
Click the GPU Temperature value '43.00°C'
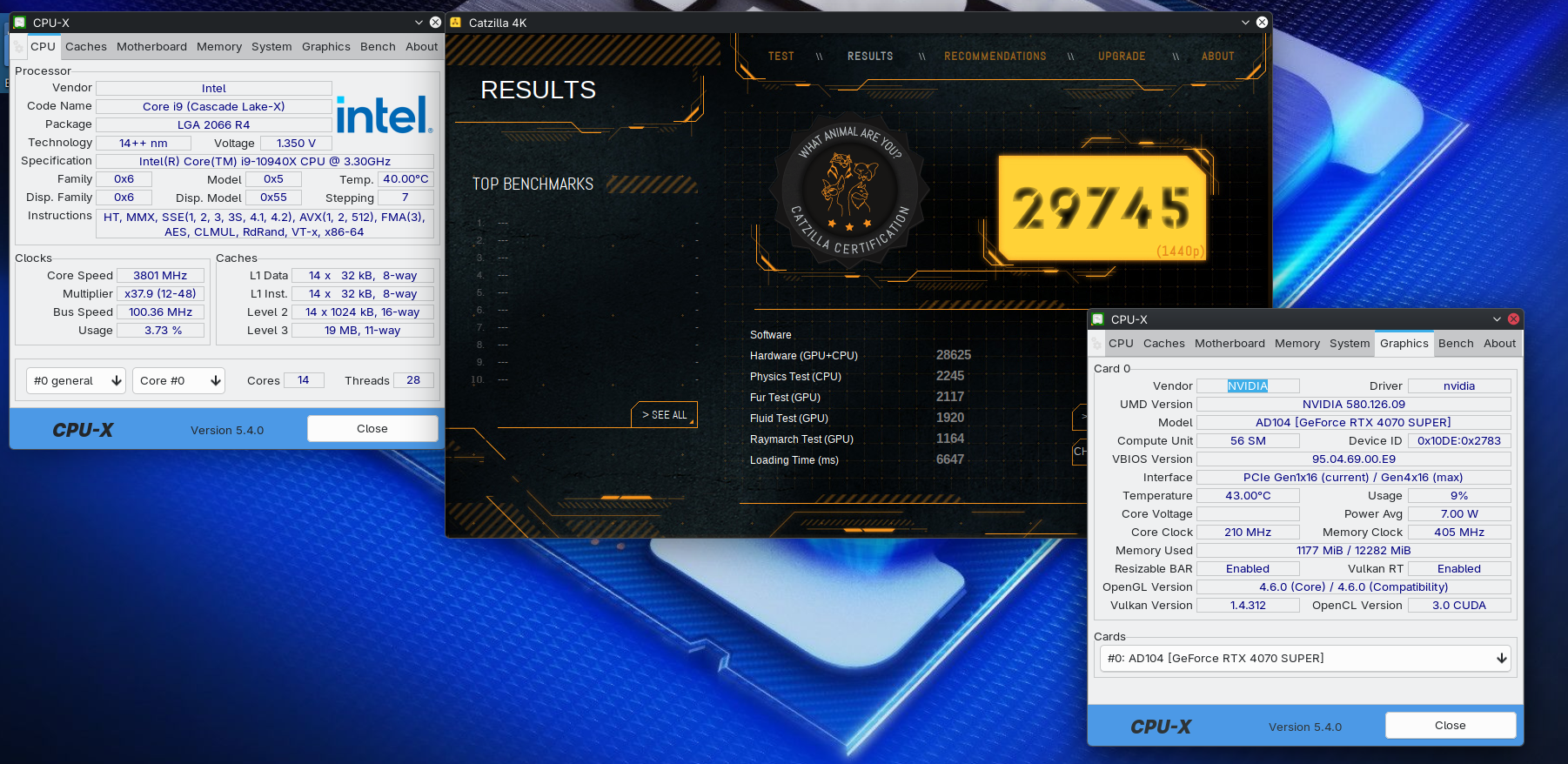pyautogui.click(x=1248, y=496)
